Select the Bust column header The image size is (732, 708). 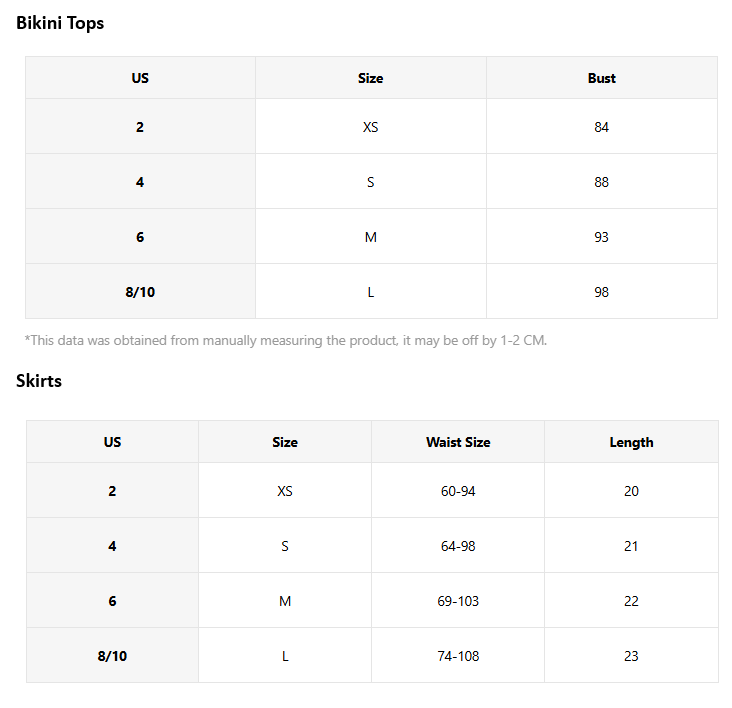pos(602,78)
